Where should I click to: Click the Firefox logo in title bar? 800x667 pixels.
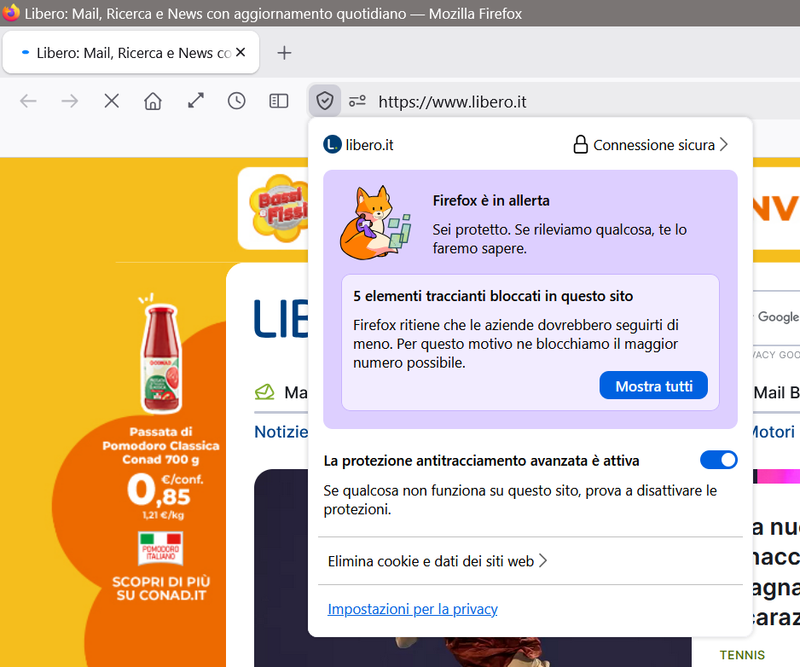(x=11, y=13)
